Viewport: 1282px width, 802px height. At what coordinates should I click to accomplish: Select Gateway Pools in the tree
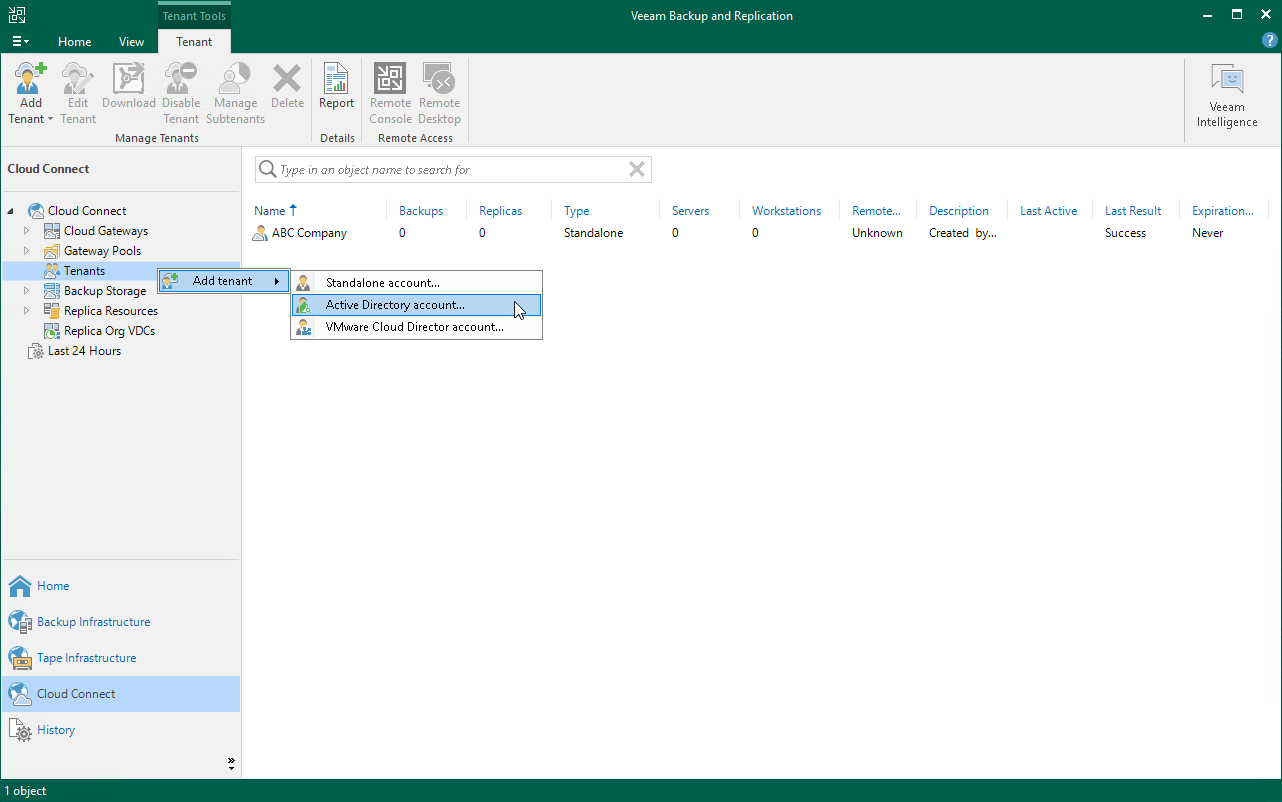click(x=102, y=251)
